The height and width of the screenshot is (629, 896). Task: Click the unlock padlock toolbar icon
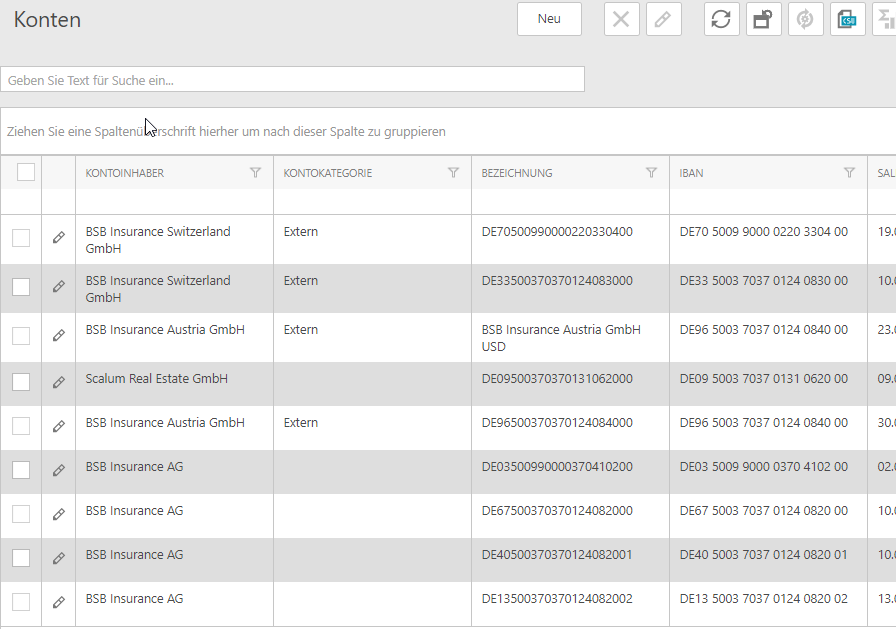(763, 19)
